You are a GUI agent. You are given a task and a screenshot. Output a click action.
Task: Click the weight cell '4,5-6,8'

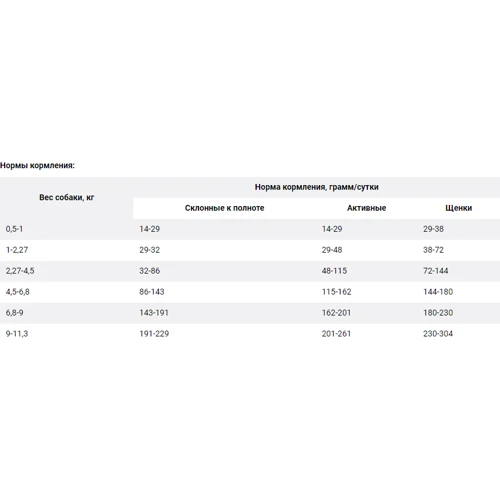pyautogui.click(x=18, y=292)
